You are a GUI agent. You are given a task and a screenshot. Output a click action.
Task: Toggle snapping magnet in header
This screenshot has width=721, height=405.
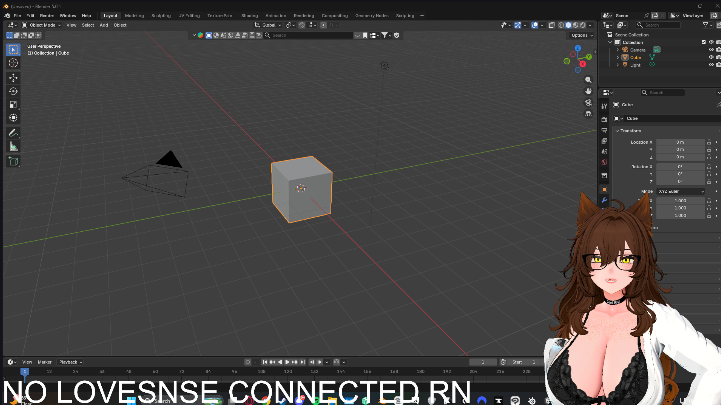302,25
